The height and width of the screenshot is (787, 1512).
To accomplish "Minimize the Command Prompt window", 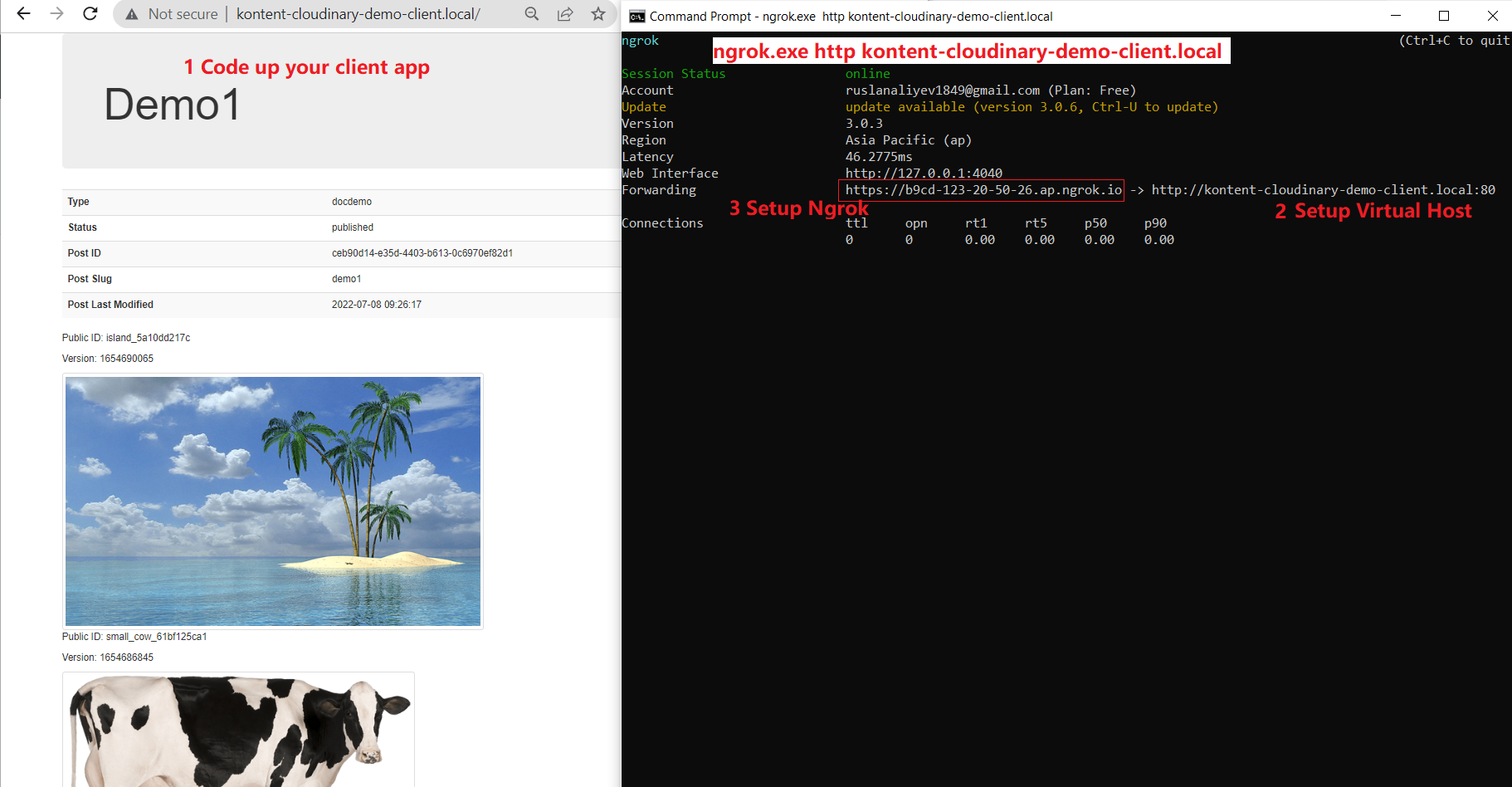I will [1394, 16].
